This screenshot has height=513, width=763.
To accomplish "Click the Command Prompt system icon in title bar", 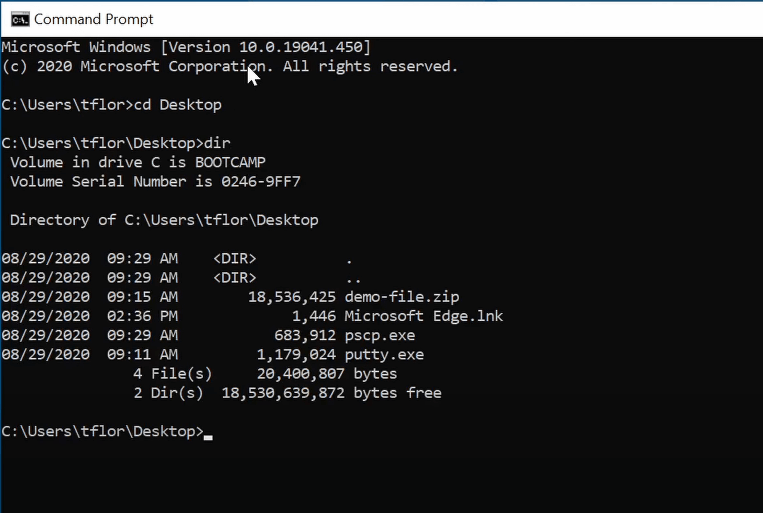I will pyautogui.click(x=19, y=19).
